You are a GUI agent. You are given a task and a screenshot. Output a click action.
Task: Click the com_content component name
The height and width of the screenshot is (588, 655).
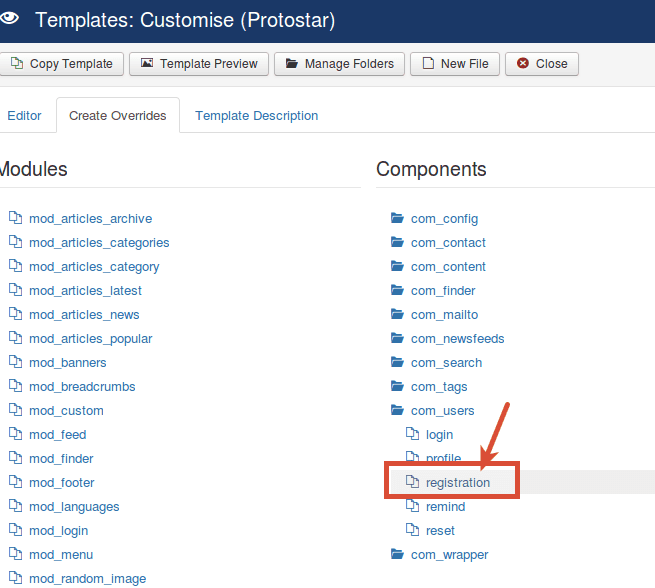point(448,266)
